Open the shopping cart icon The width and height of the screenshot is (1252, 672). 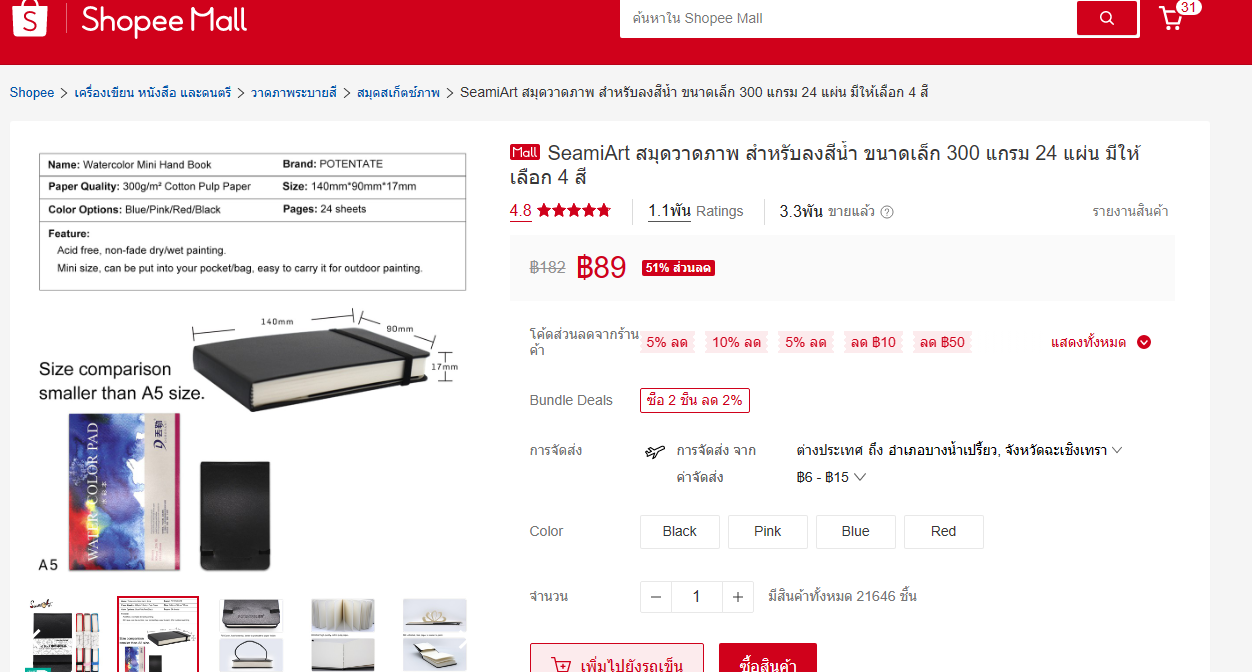coord(1171,18)
